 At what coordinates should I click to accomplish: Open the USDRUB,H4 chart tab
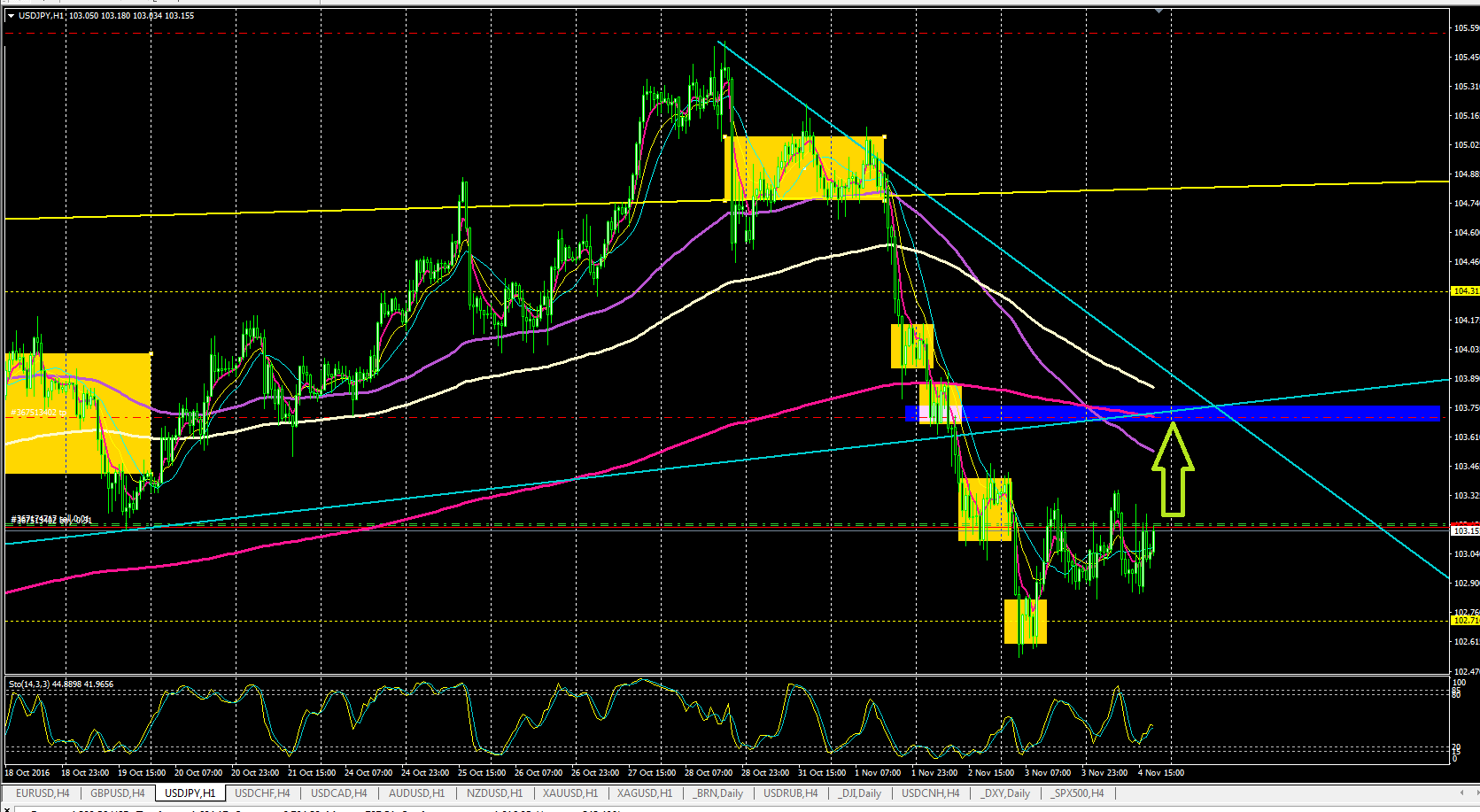click(791, 793)
